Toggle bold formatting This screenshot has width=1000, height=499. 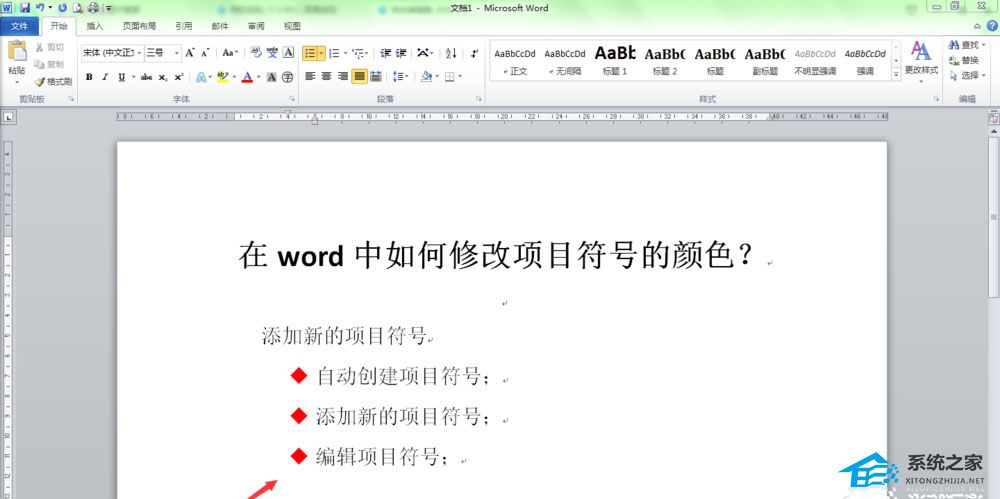click(89, 77)
